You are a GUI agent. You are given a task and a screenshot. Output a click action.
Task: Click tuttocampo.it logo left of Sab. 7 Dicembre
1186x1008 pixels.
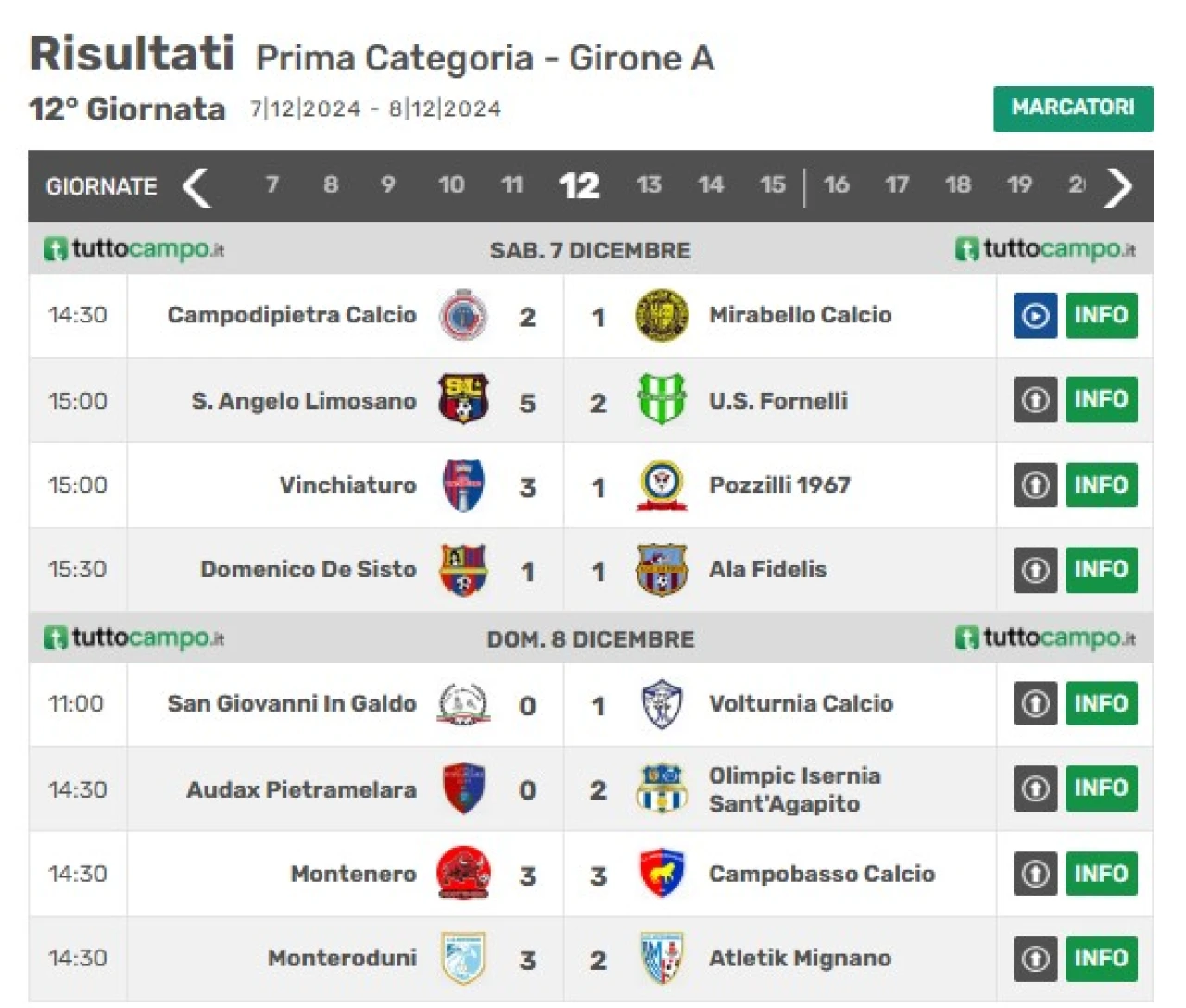tap(134, 249)
